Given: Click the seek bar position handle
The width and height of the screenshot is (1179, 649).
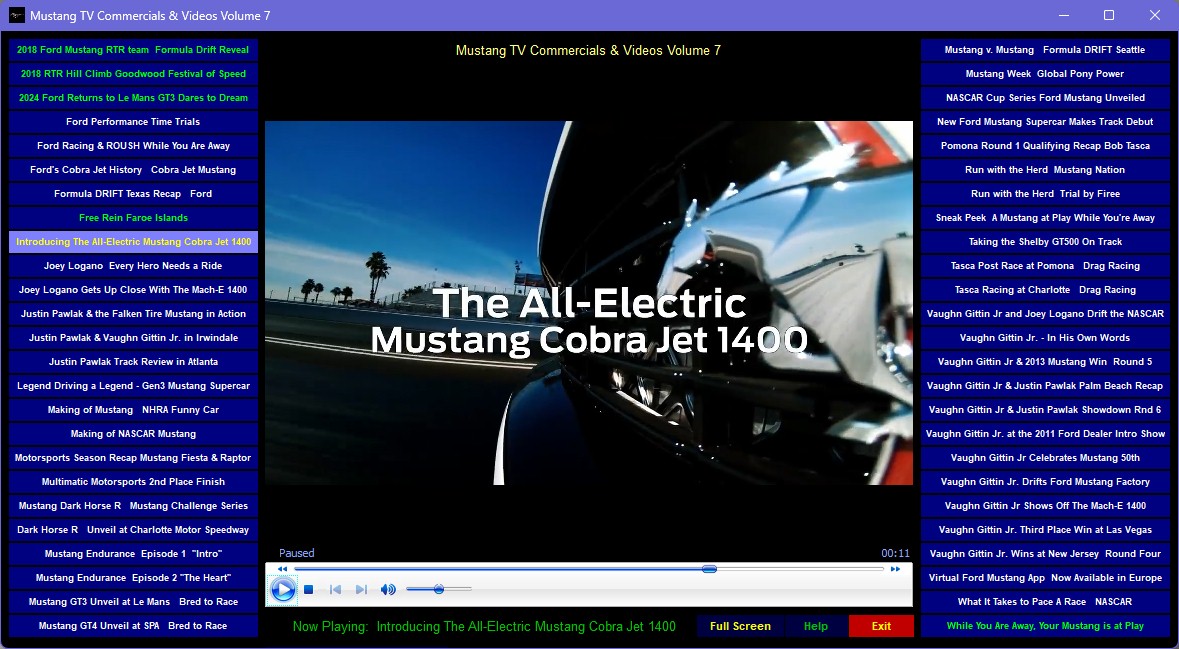Looking at the screenshot, I should (709, 569).
